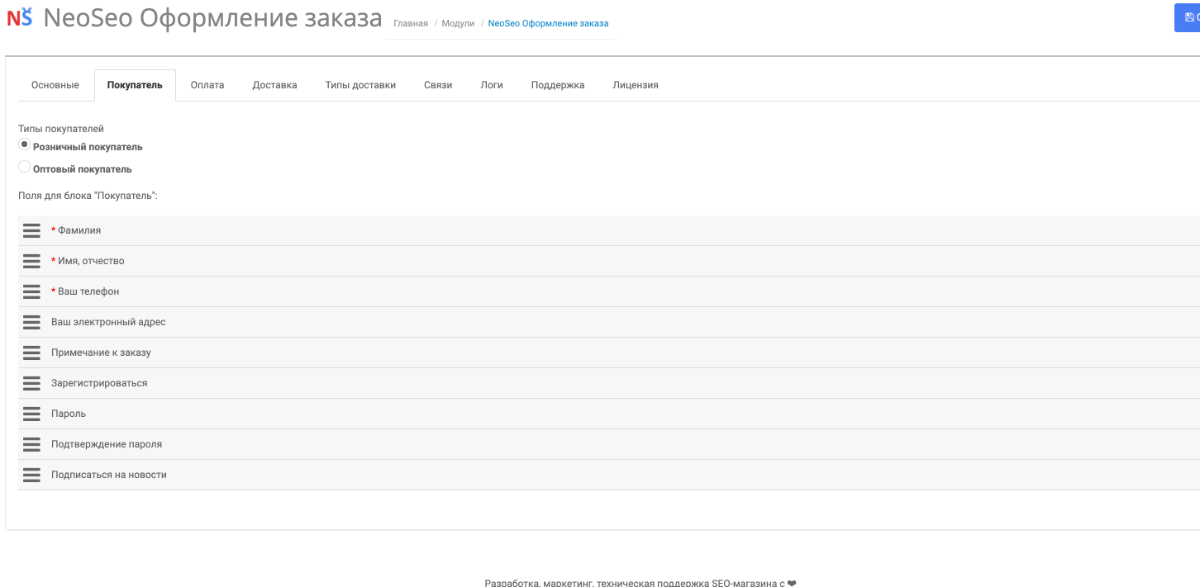Click handle icon for Подтверждение пароля
The image size is (1200, 587).
coord(31,444)
